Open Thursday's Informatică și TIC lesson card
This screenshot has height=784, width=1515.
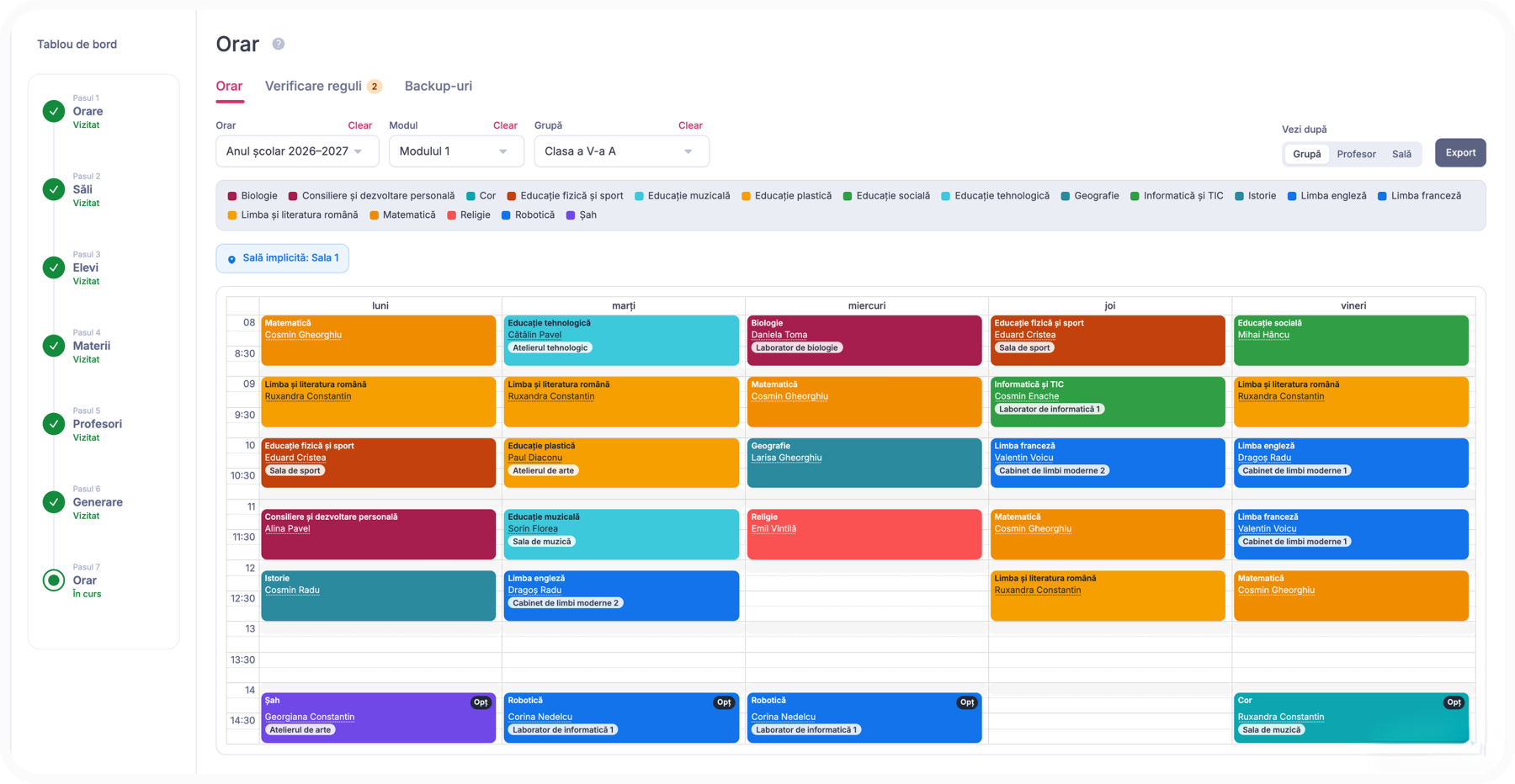click(1108, 402)
